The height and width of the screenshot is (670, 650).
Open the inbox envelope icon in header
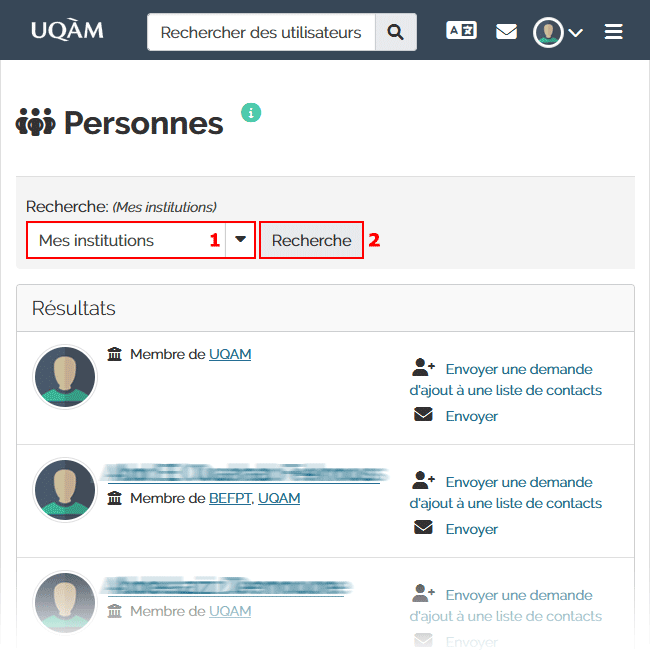507,32
